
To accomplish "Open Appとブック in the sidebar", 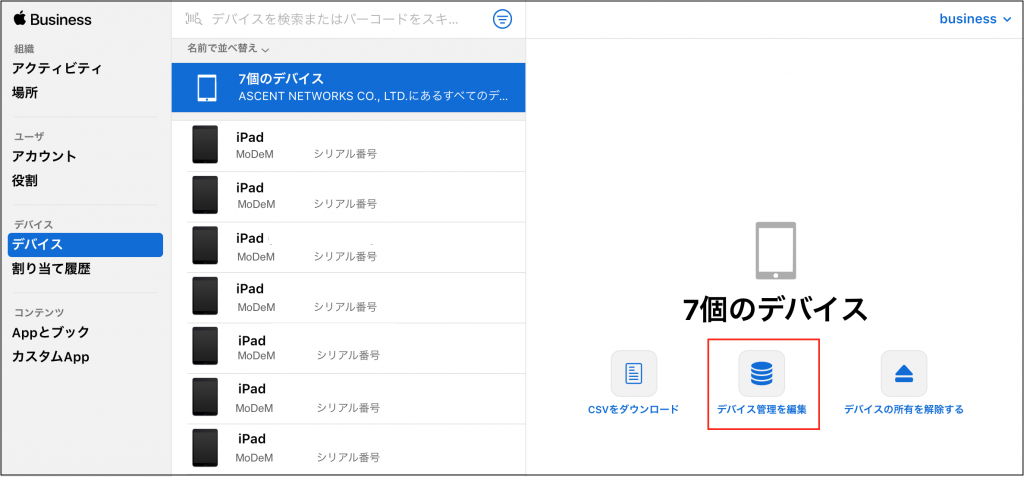I will pyautogui.click(x=51, y=332).
